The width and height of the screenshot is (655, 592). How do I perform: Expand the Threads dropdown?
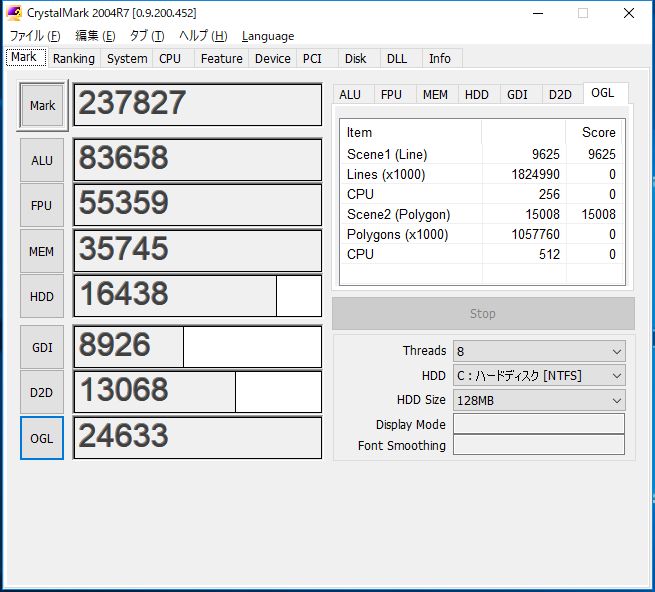coord(539,351)
